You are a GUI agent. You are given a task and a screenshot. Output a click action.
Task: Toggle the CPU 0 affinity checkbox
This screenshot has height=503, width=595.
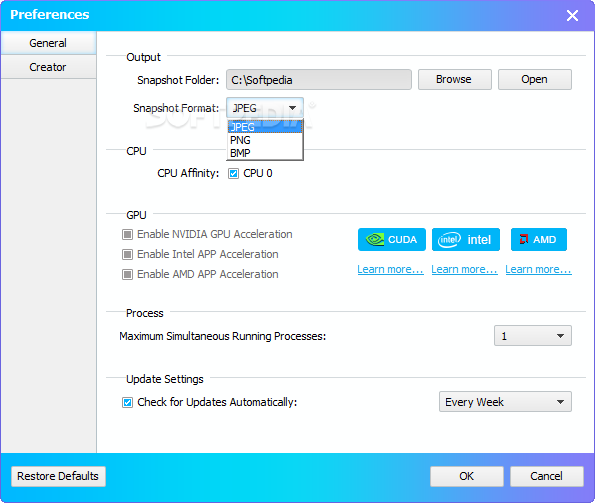[233, 174]
